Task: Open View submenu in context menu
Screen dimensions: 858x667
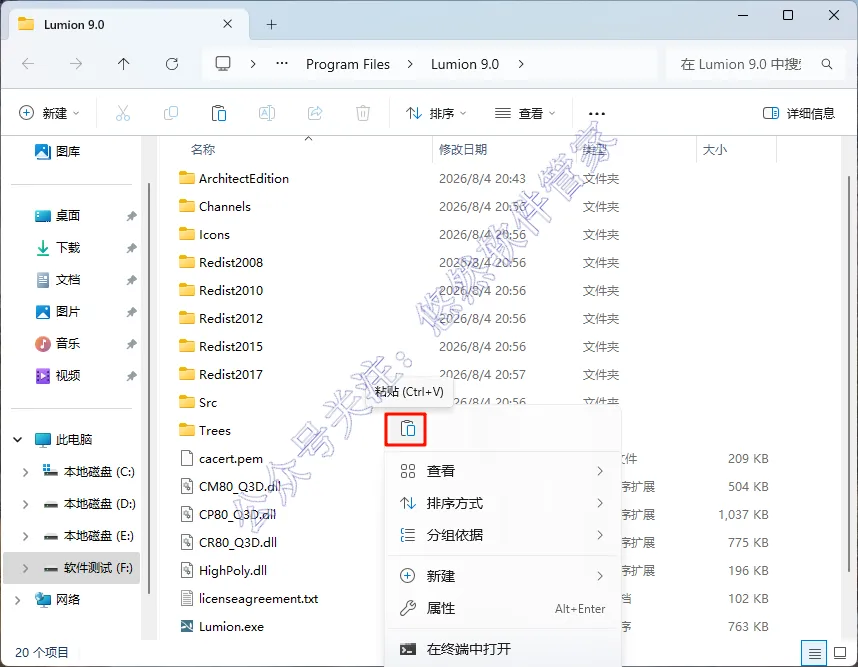Action: tap(503, 471)
